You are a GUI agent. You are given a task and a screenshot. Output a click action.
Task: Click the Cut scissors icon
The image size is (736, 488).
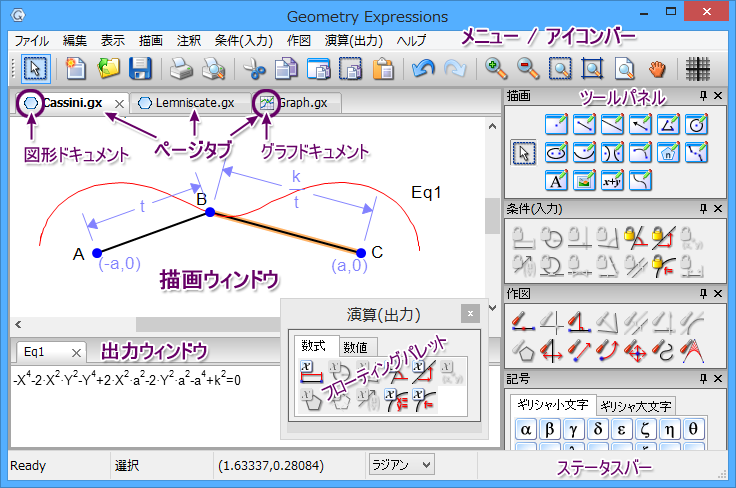255,69
